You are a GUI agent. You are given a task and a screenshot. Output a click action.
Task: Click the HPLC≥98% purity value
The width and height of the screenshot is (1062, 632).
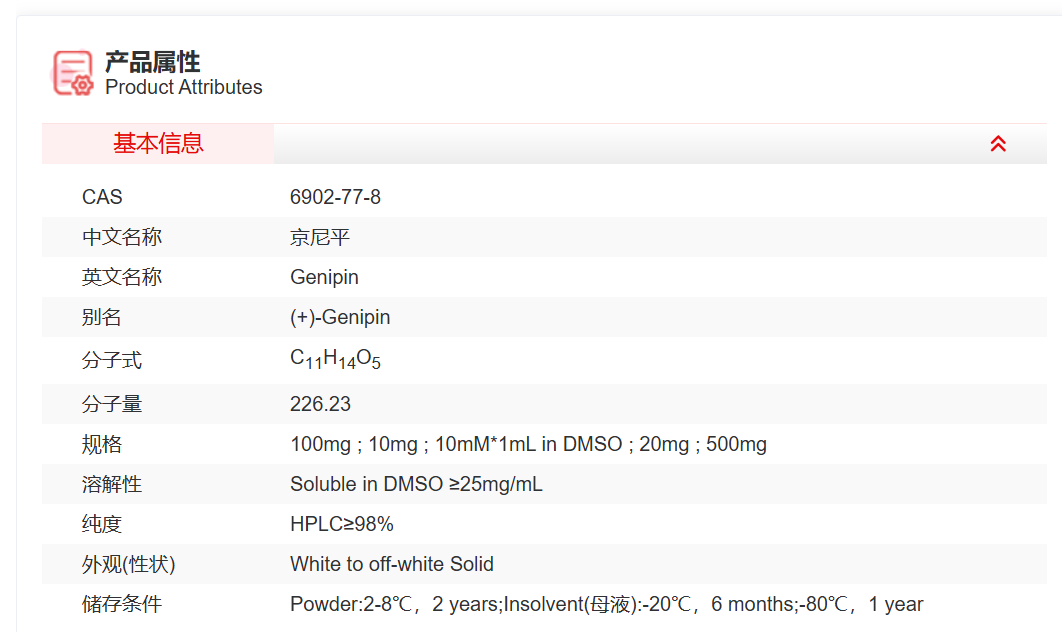click(x=342, y=524)
